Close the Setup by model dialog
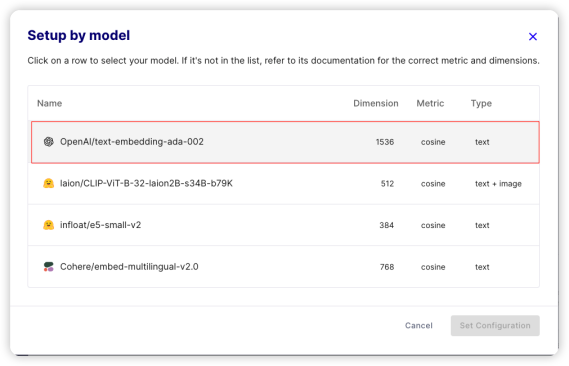569x366 pixels. tap(533, 37)
